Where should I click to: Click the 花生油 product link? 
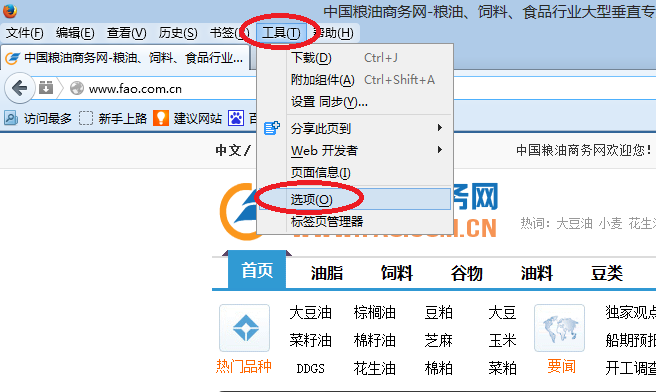pos(374,369)
